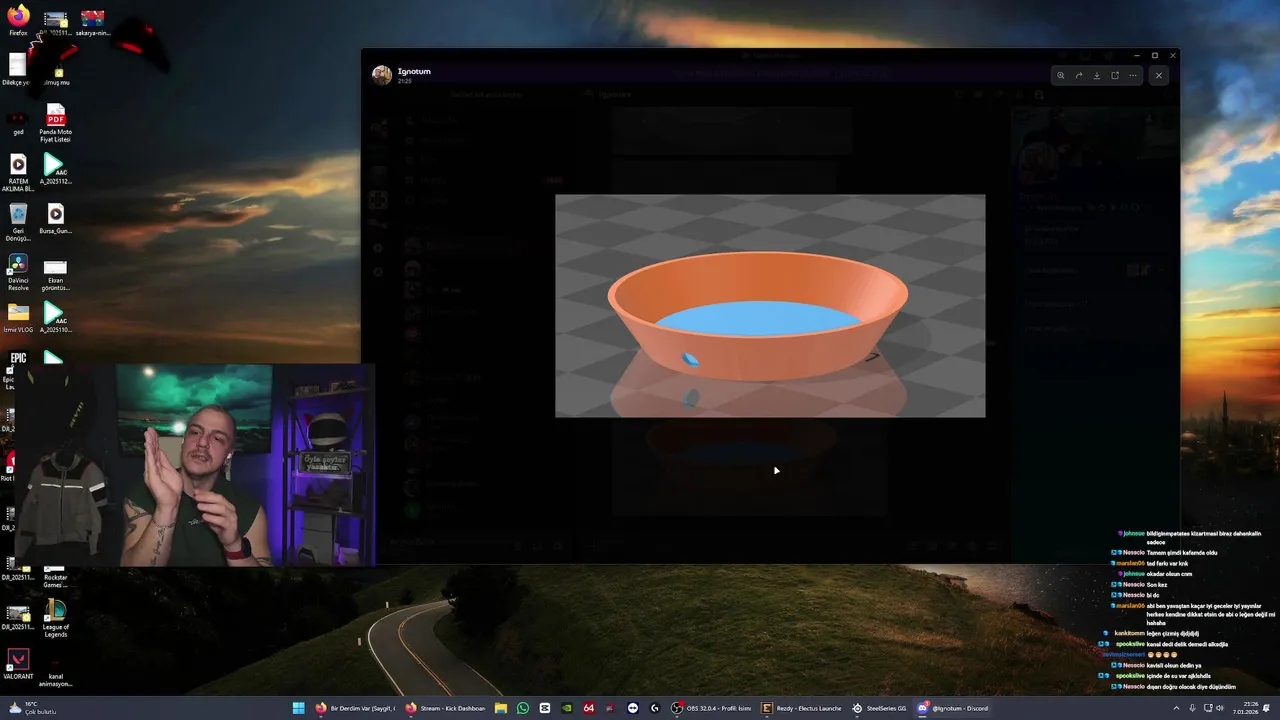Screen dimensions: 1280x720
Task: Click the Ignotum username in viewer
Action: tap(414, 71)
